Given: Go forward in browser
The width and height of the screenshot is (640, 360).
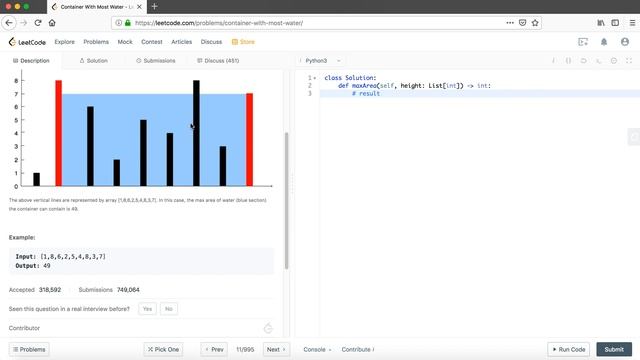Looking at the screenshot, I should (23, 23).
